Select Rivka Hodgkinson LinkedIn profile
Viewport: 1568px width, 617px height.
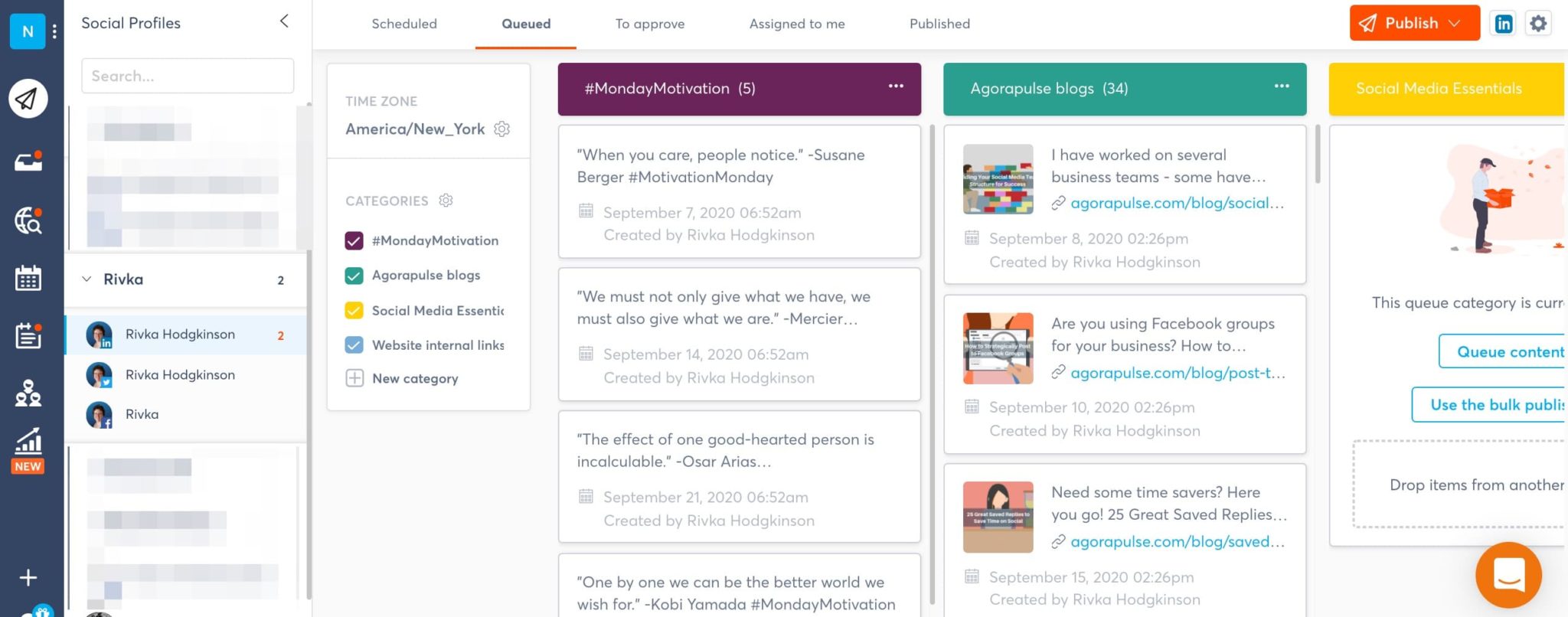tap(186, 335)
